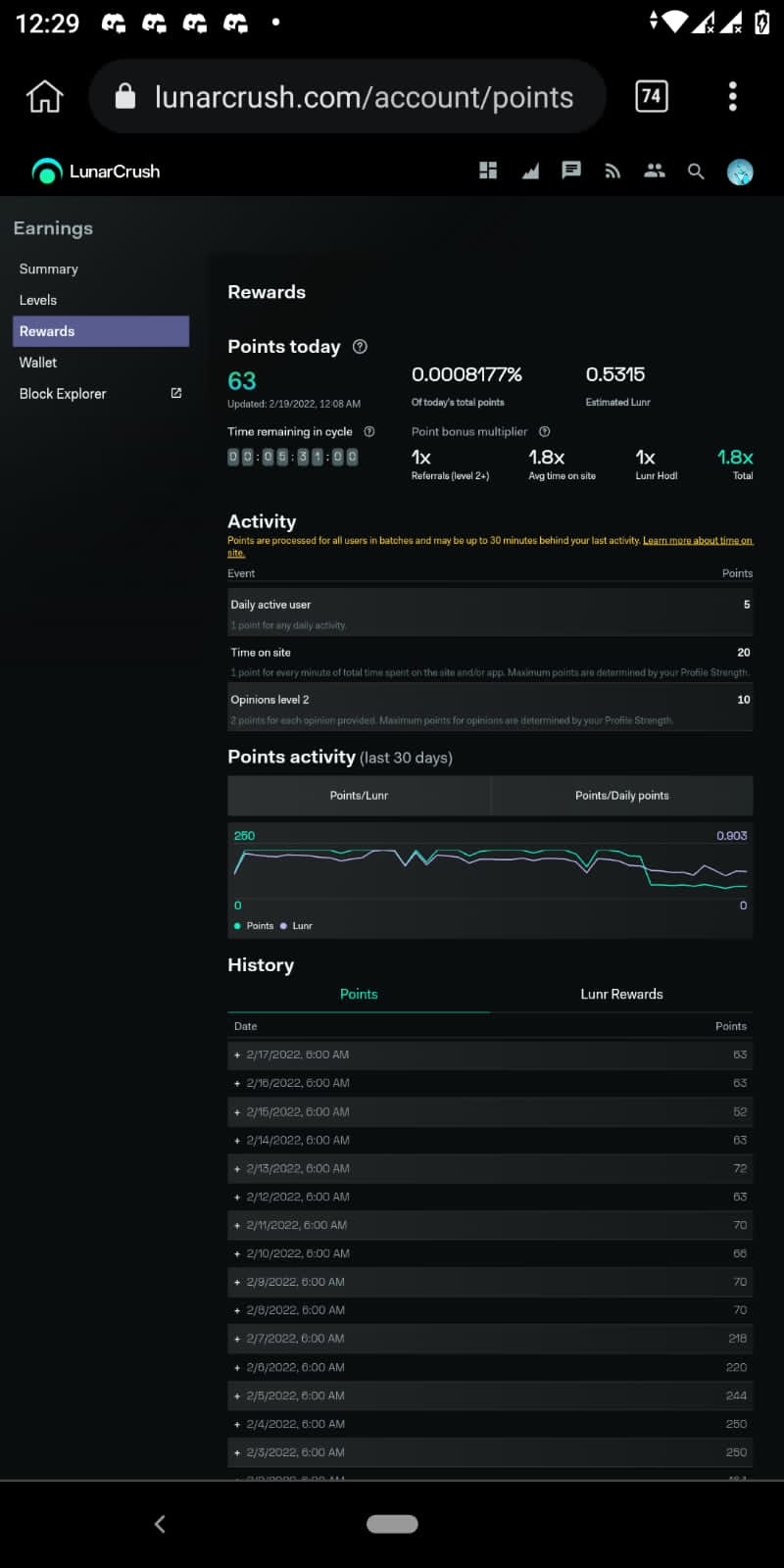Expand the 2/3/2022 history row
This screenshot has width=784, height=1568.
(x=490, y=1452)
